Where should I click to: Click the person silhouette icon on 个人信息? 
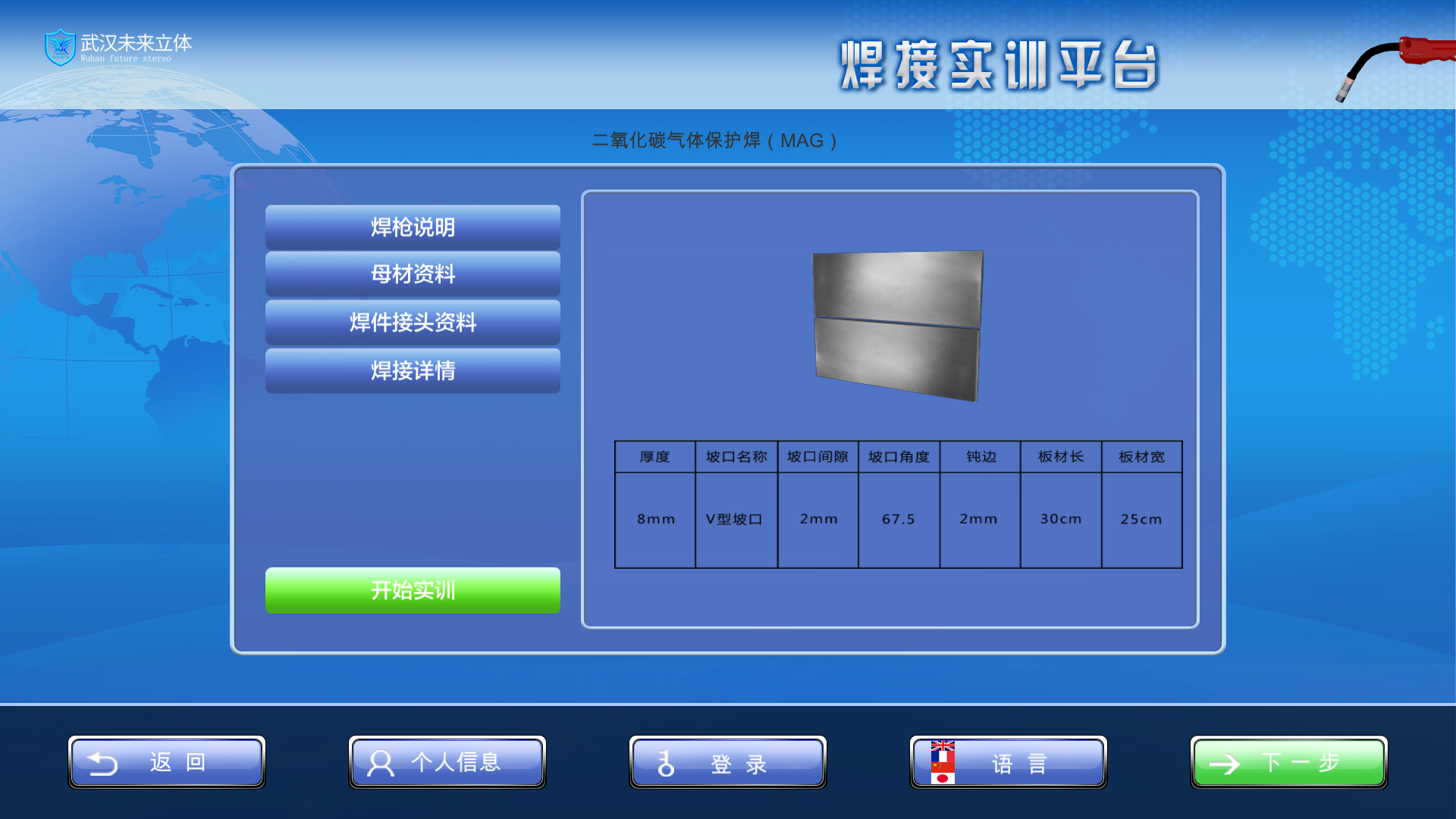pyautogui.click(x=379, y=763)
